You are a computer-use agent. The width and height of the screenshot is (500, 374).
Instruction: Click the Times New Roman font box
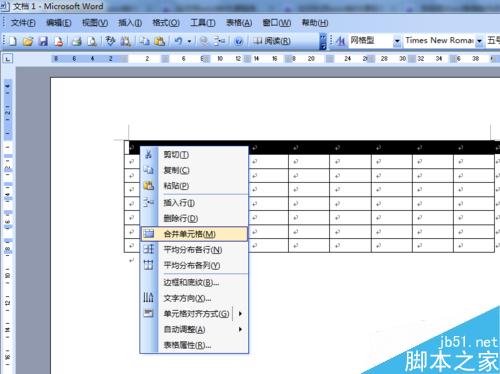tap(439, 41)
